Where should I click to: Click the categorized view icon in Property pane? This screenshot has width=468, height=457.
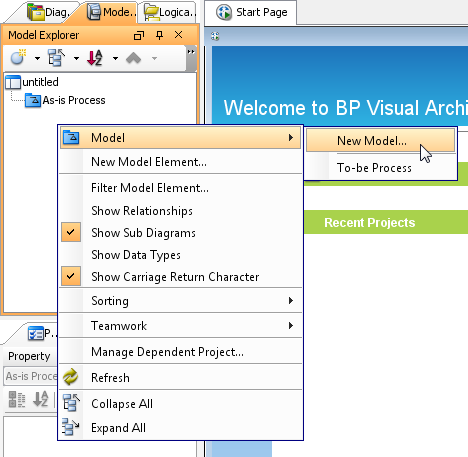[17, 399]
